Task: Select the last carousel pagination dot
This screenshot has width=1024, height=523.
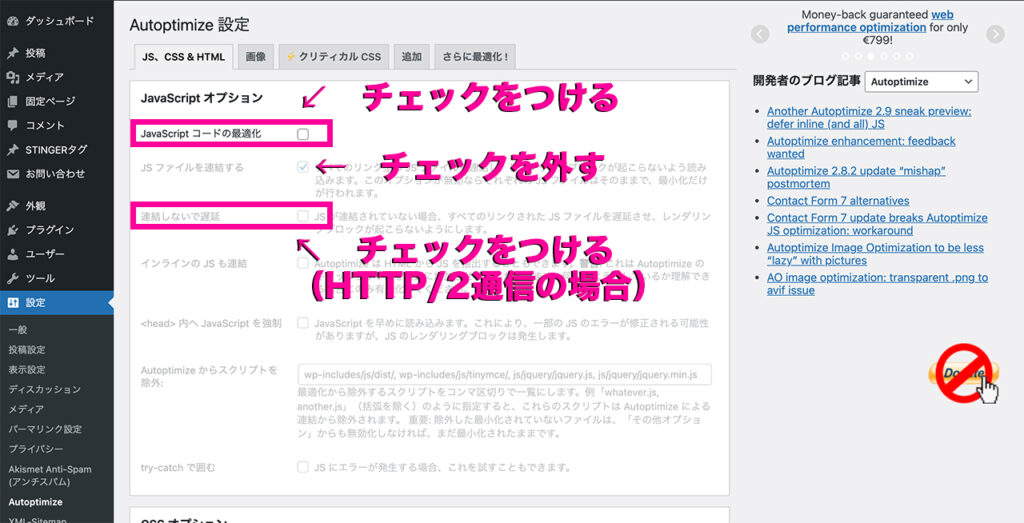Action: pyautogui.click(x=910, y=56)
